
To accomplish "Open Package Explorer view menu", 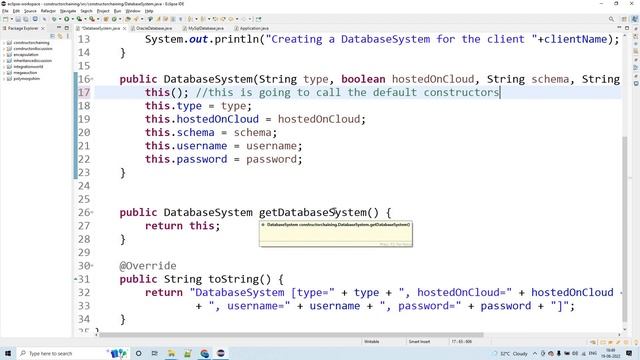I will point(67,36).
